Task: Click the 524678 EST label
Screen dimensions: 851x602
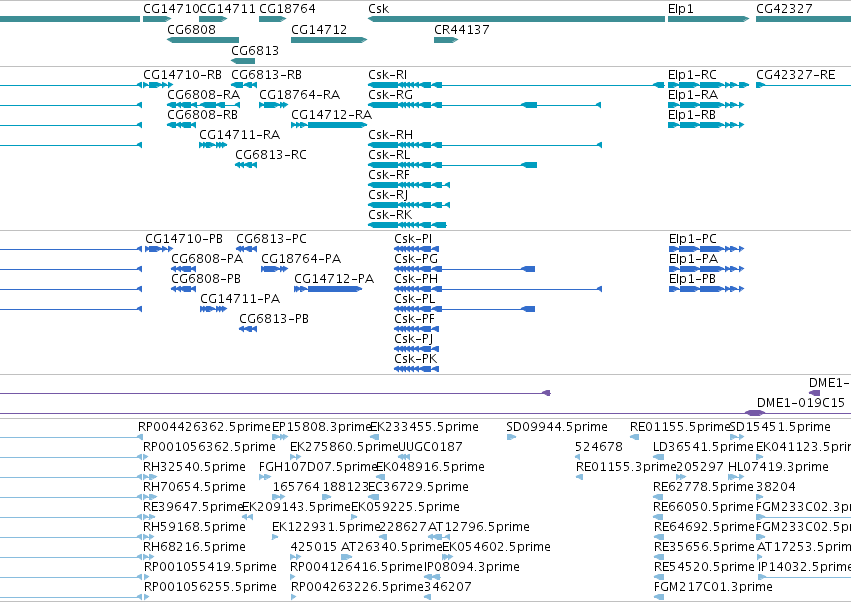Action: pos(599,447)
